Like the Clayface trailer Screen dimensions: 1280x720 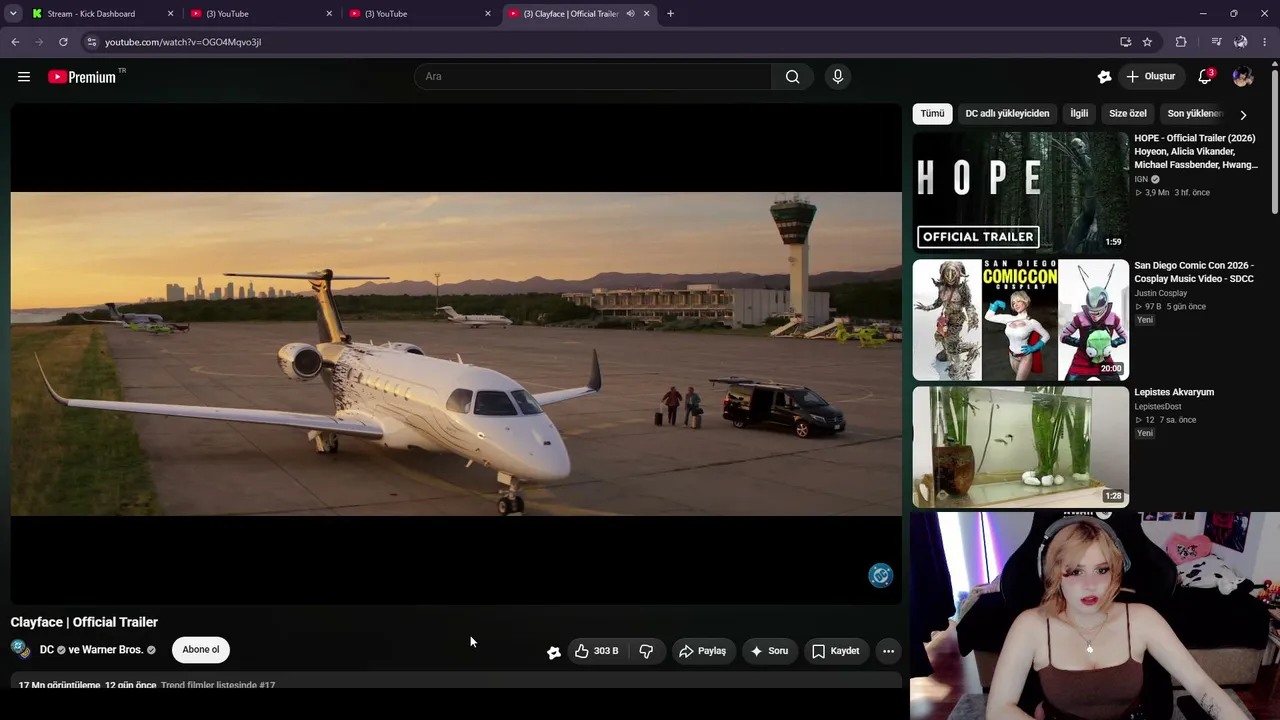(596, 651)
